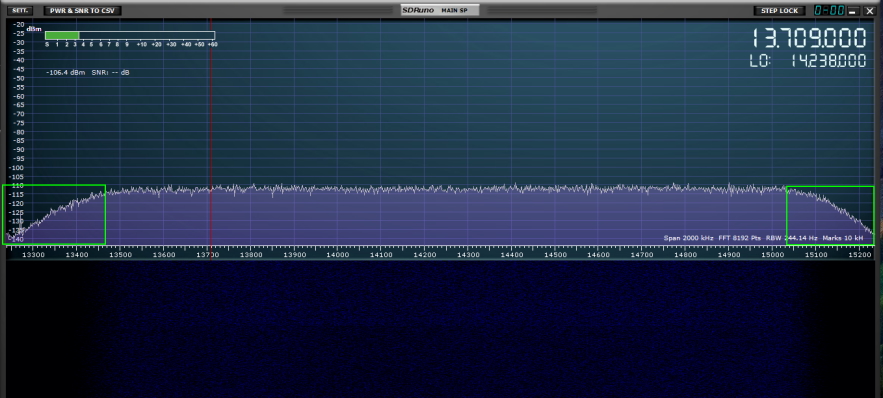Click the PWR & SNR TO CSV button

coord(82,11)
